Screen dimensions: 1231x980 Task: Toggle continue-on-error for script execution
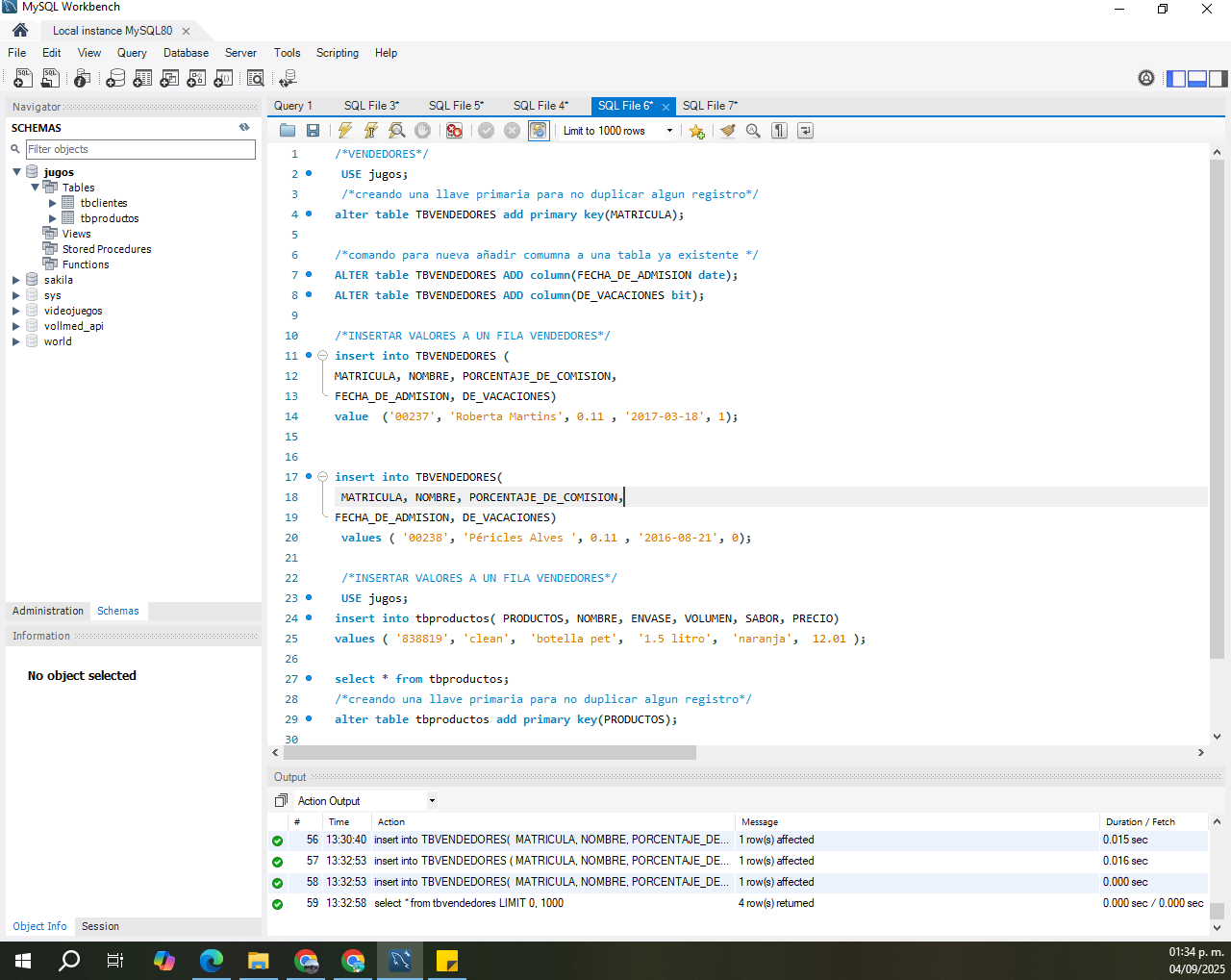455,131
